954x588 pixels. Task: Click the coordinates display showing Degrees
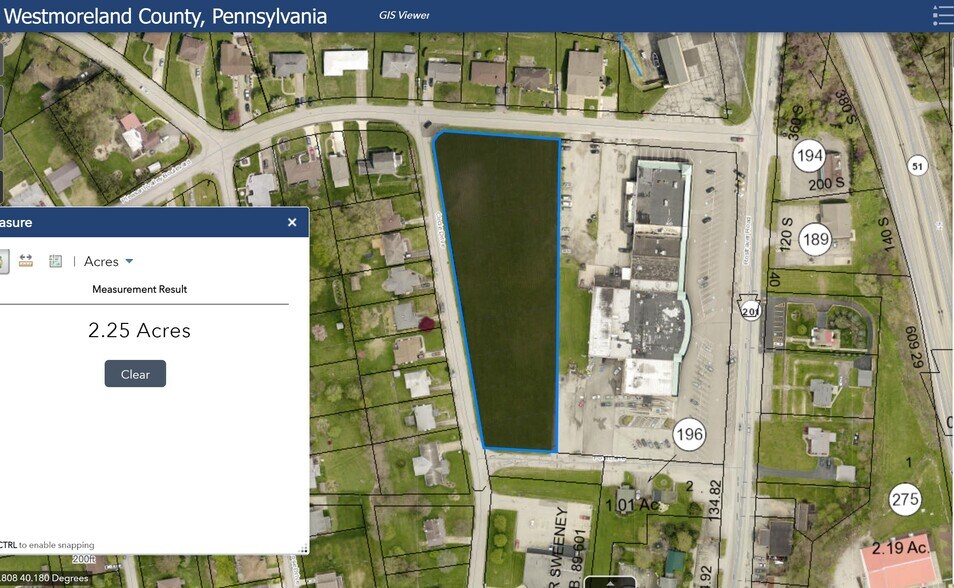(x=45, y=577)
